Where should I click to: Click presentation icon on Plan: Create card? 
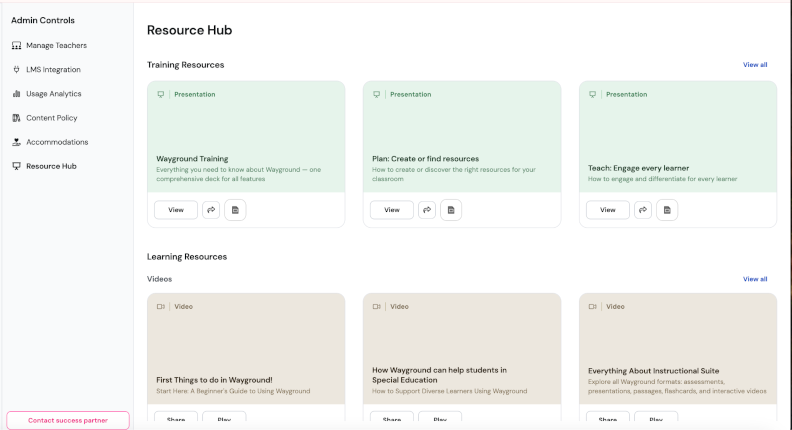(x=376, y=94)
